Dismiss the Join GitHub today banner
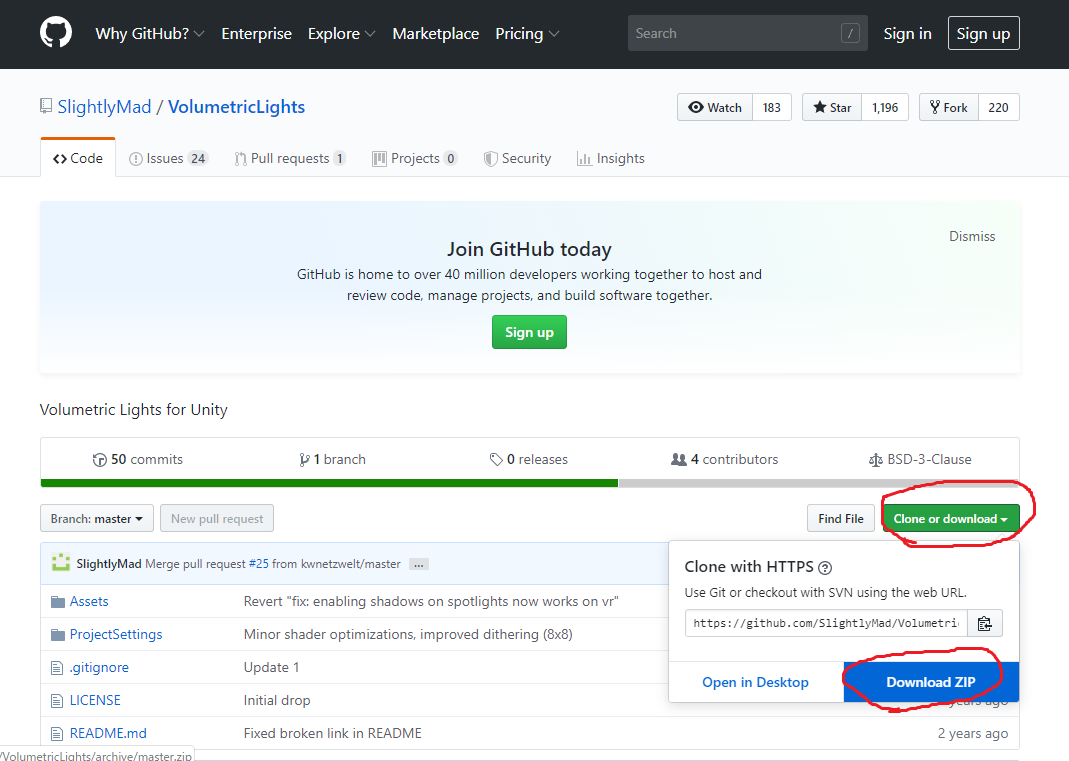 coord(972,236)
